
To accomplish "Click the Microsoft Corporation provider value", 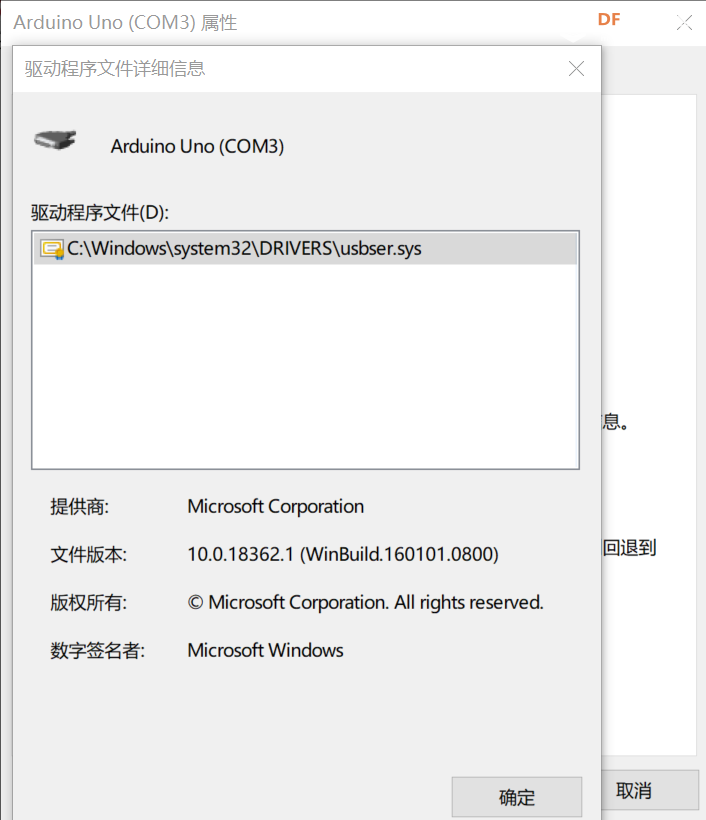I will coord(276,506).
